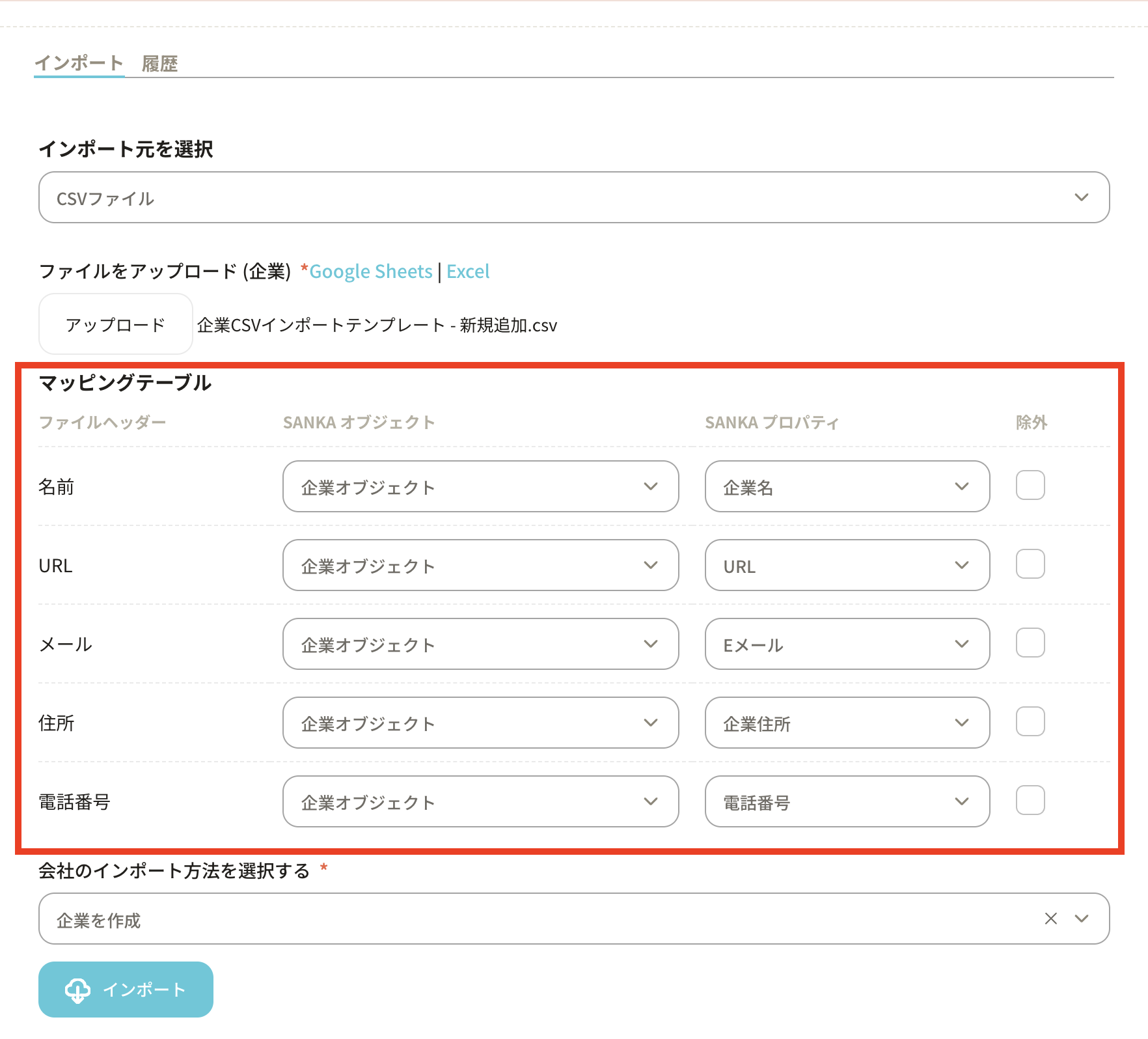Image resolution: width=1148 pixels, height=1039 pixels.
Task: Open the 電話番号 property dropdown
Action: (847, 802)
